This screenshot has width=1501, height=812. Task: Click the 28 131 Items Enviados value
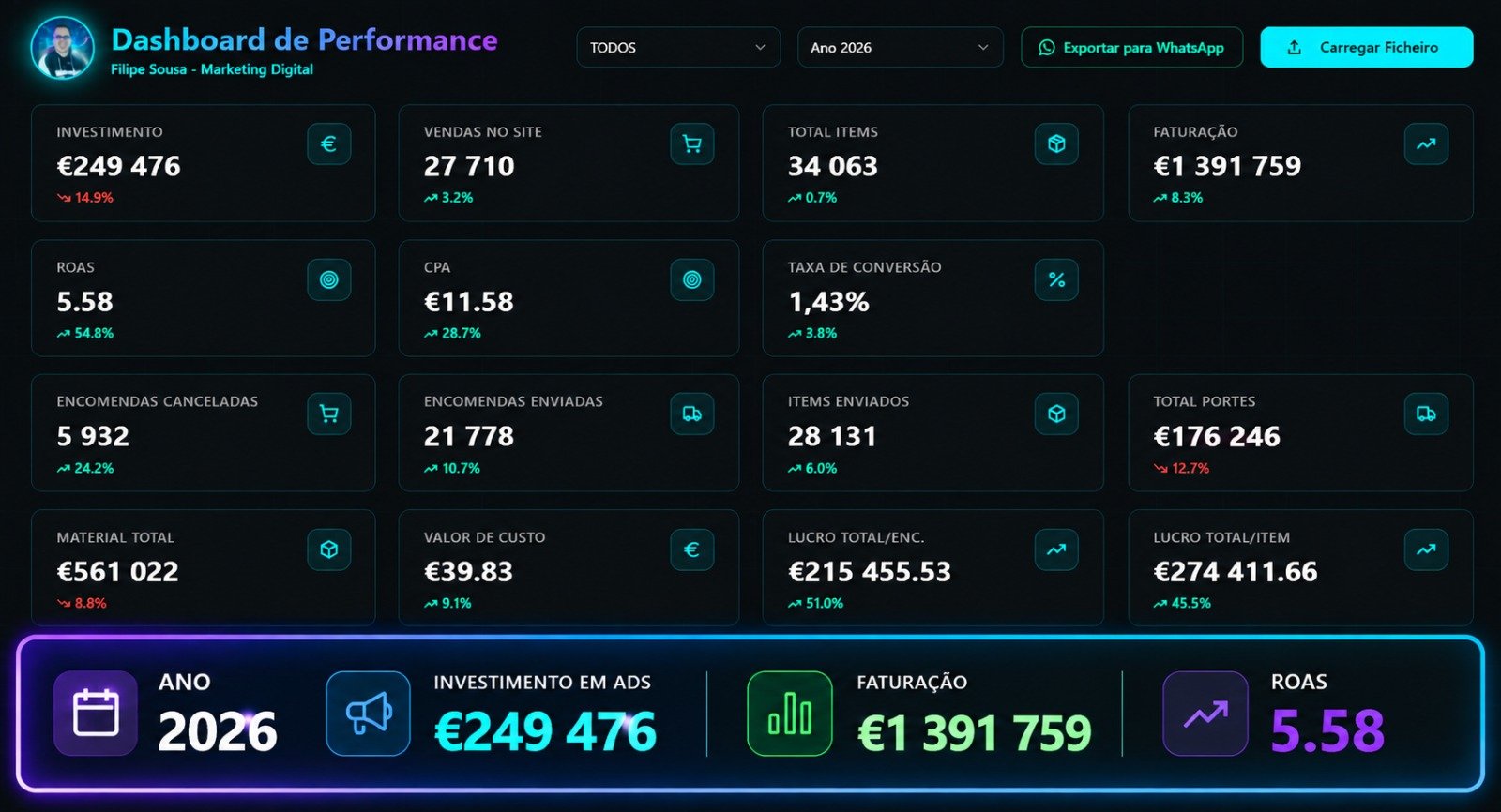(x=832, y=436)
